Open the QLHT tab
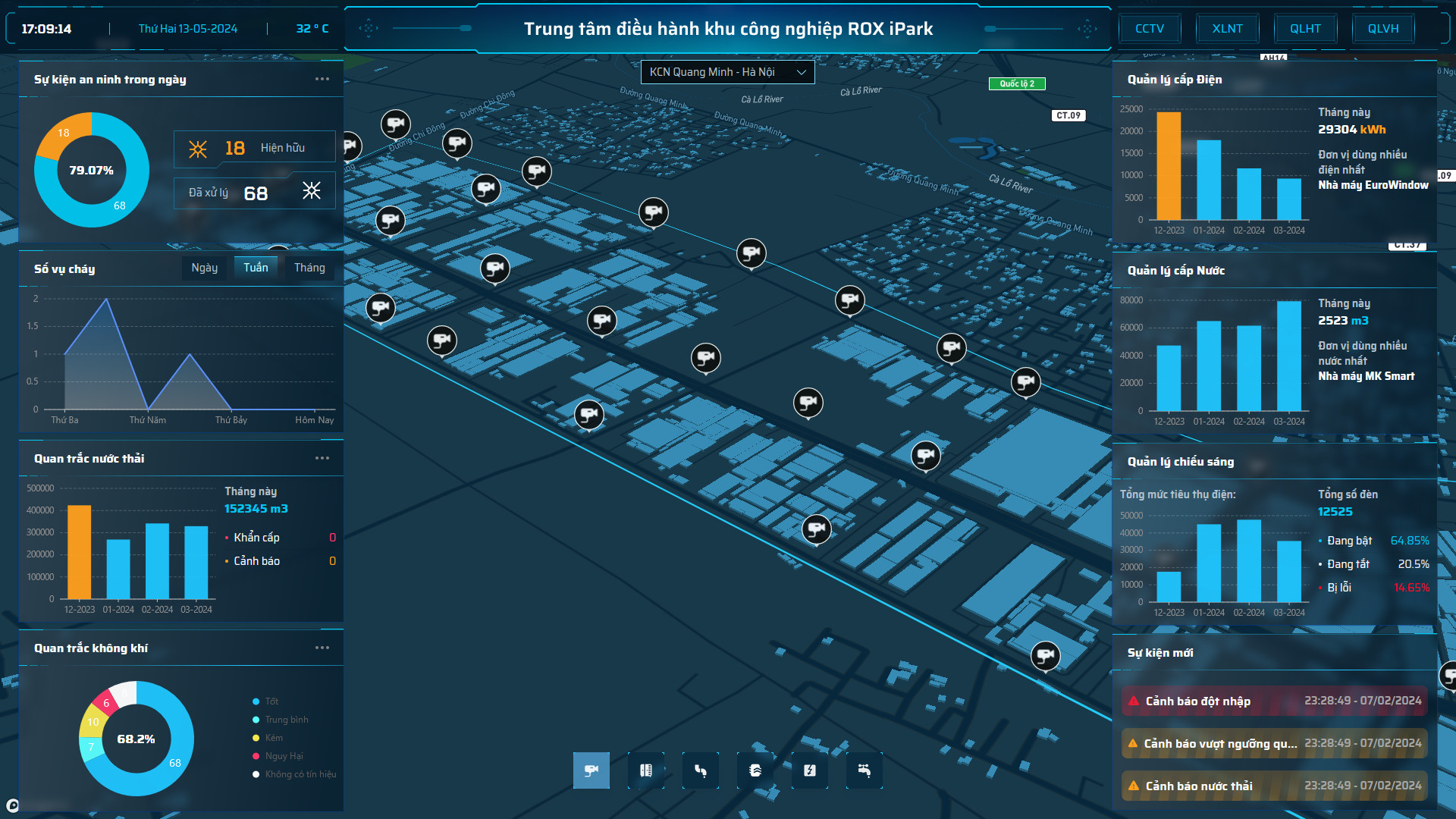1456x819 pixels. point(1305,29)
